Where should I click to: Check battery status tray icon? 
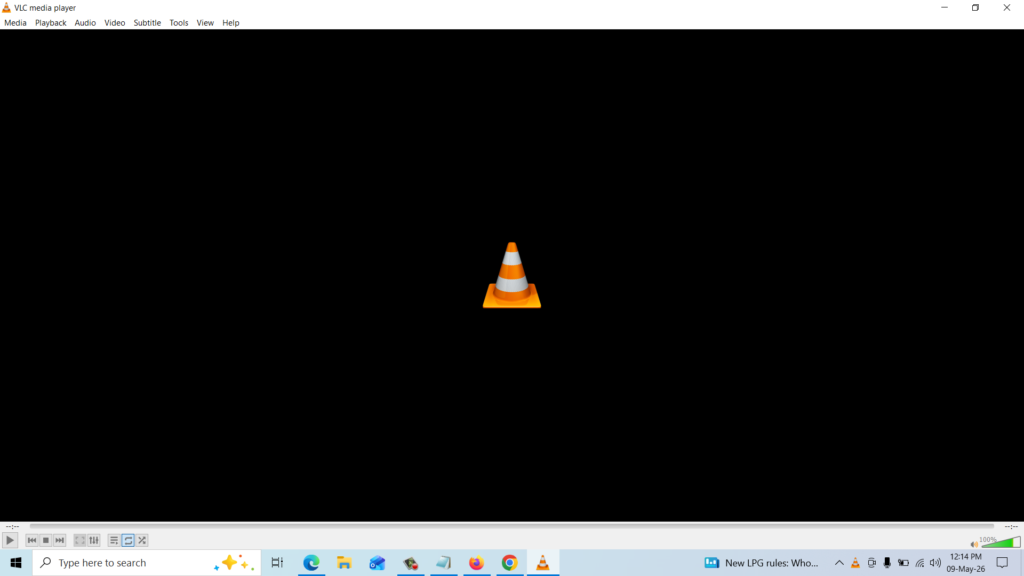(x=903, y=562)
